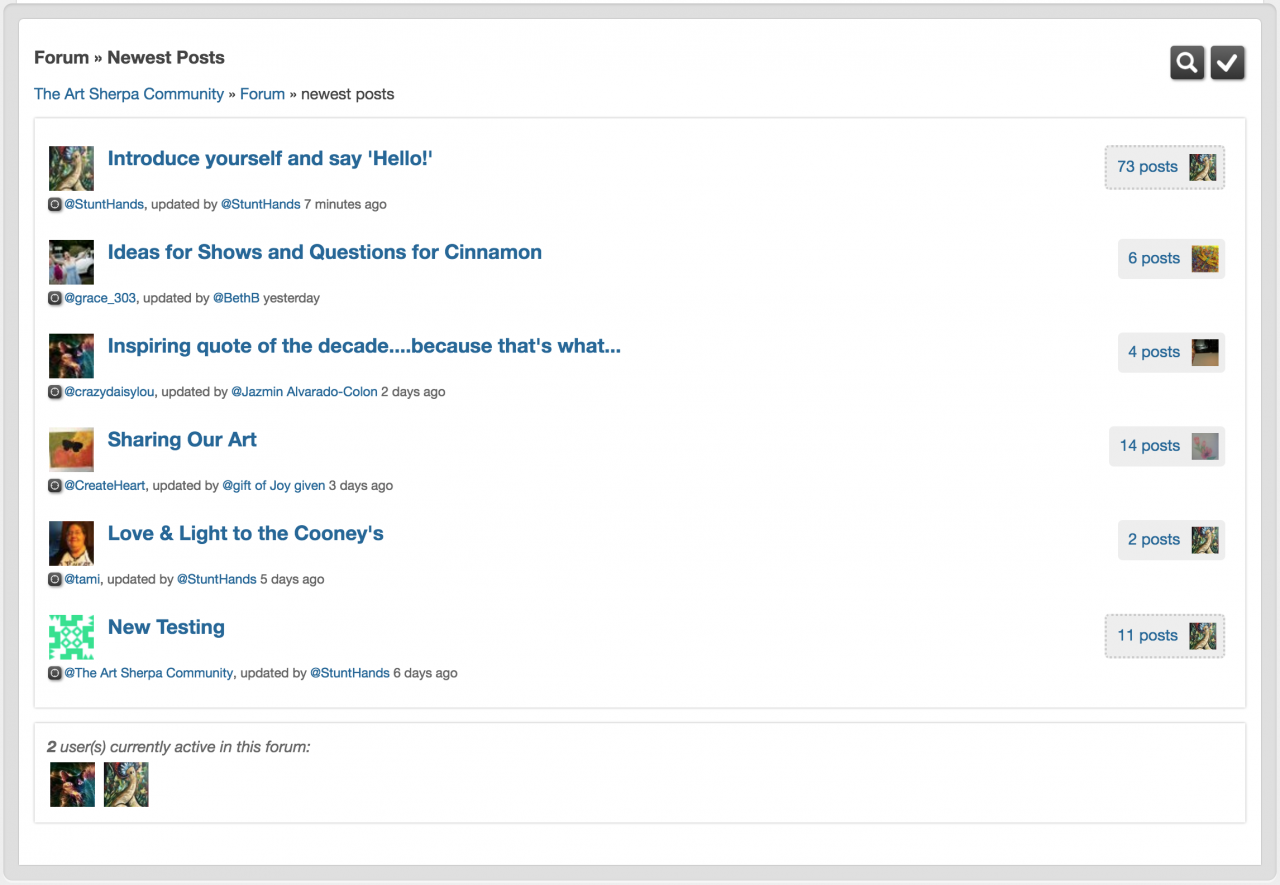The width and height of the screenshot is (1280, 885).
Task: Click icon before @The Art Sherpa Community
Action: [55, 673]
